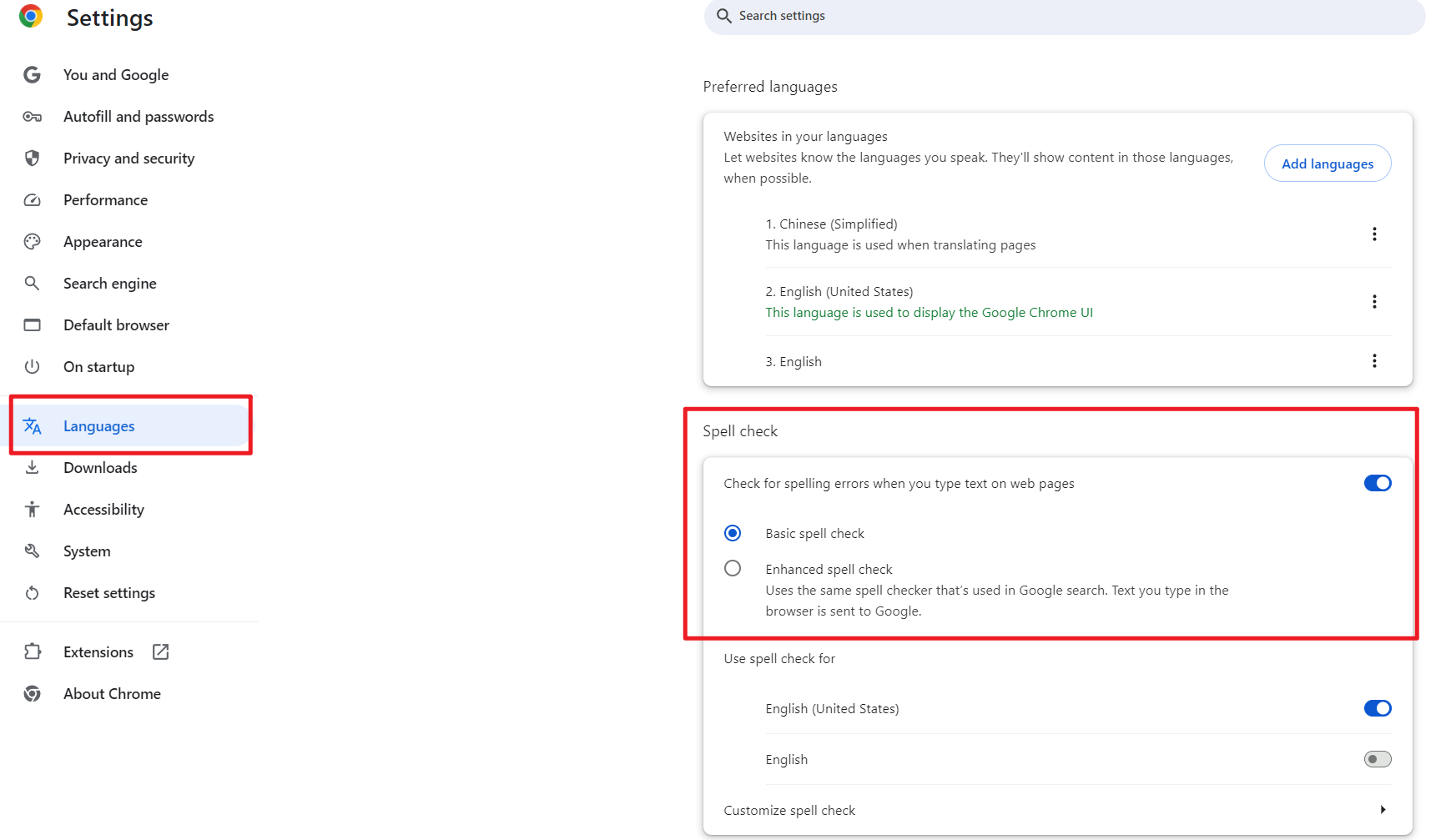
Task: Open more options for Chinese (Simplified)
Action: pos(1374,234)
